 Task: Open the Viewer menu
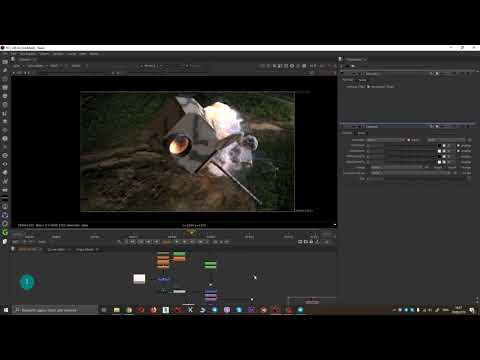tap(44, 54)
